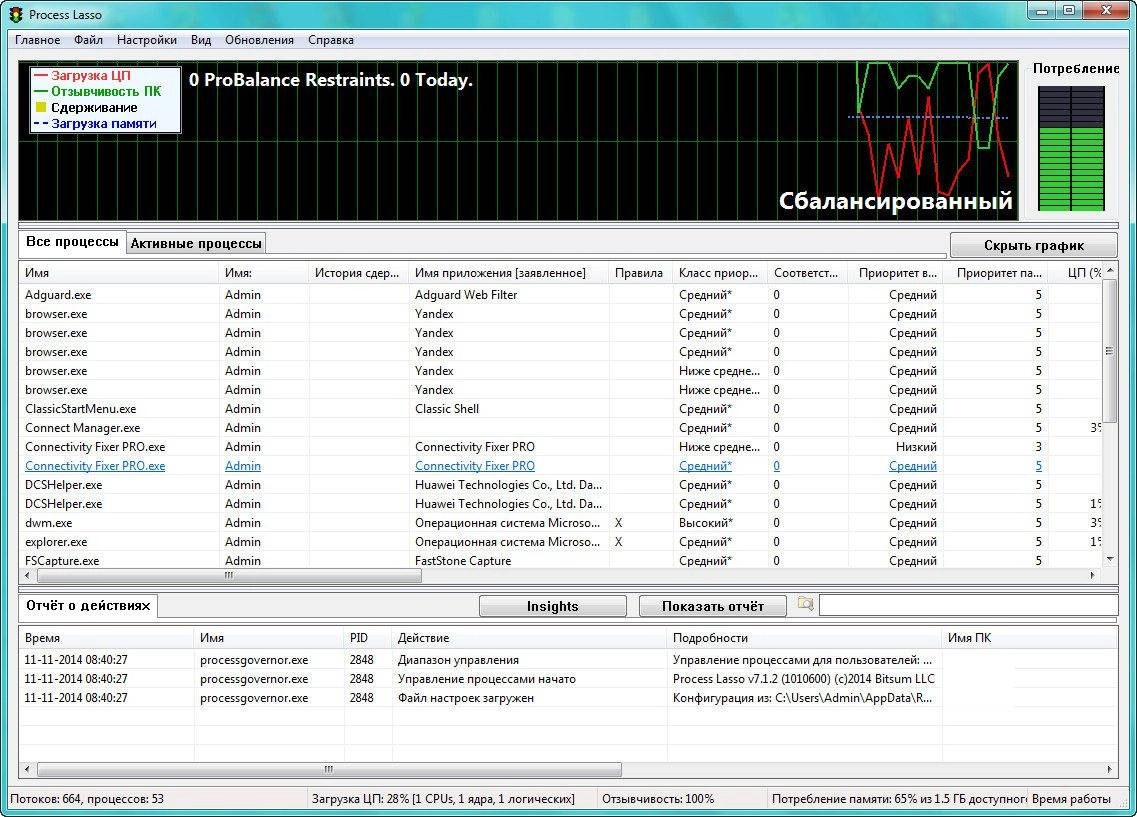Click into the log filter input field
Image resolution: width=1137 pixels, height=817 pixels.
968,605
